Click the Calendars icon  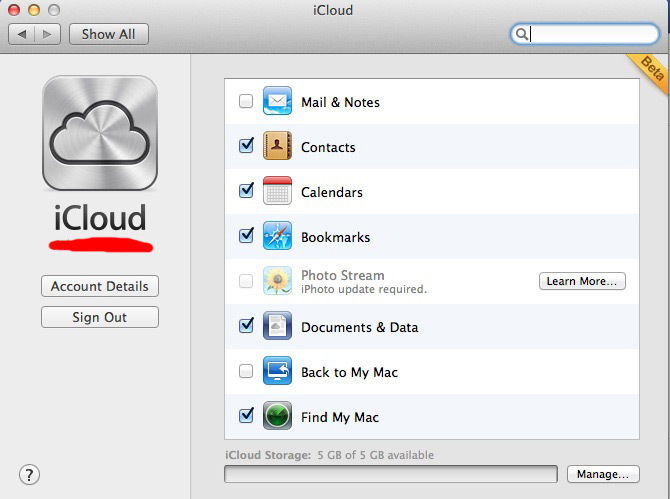tap(277, 192)
